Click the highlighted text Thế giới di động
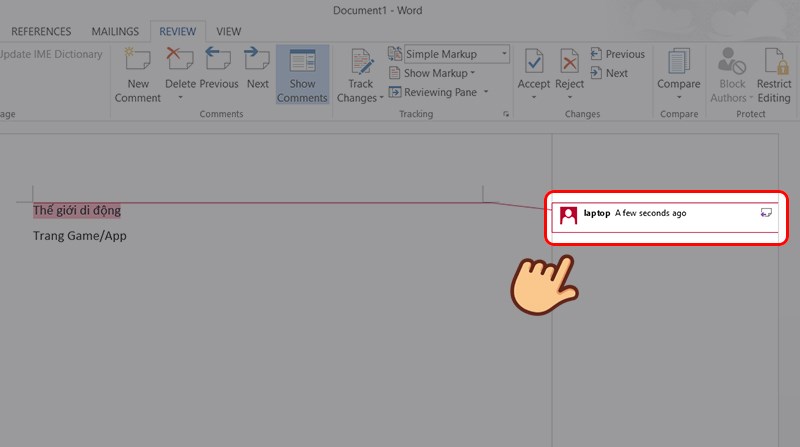This screenshot has height=447, width=800. click(77, 210)
